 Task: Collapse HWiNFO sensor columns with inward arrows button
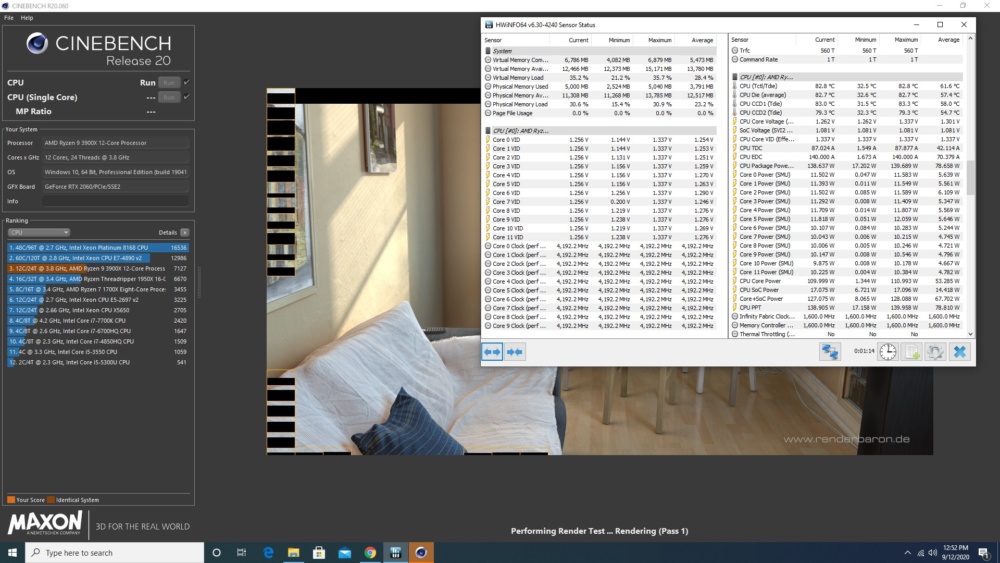point(515,351)
